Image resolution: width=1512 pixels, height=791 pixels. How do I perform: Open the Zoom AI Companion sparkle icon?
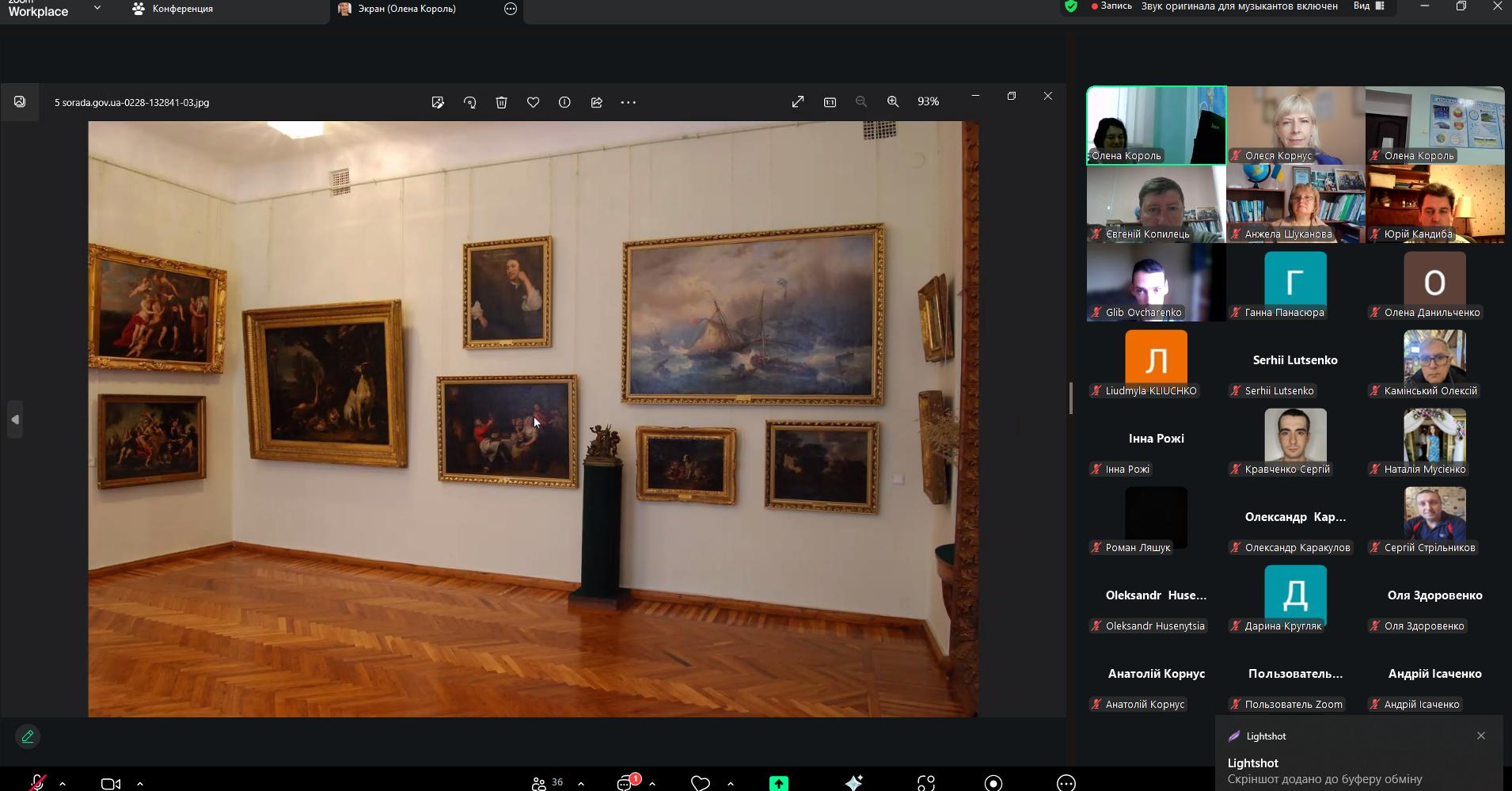tap(853, 782)
